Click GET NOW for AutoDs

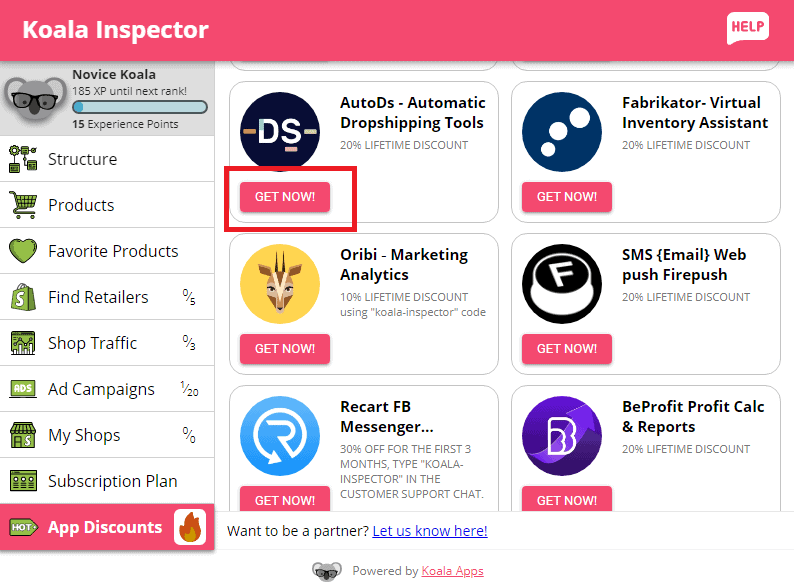coord(285,197)
